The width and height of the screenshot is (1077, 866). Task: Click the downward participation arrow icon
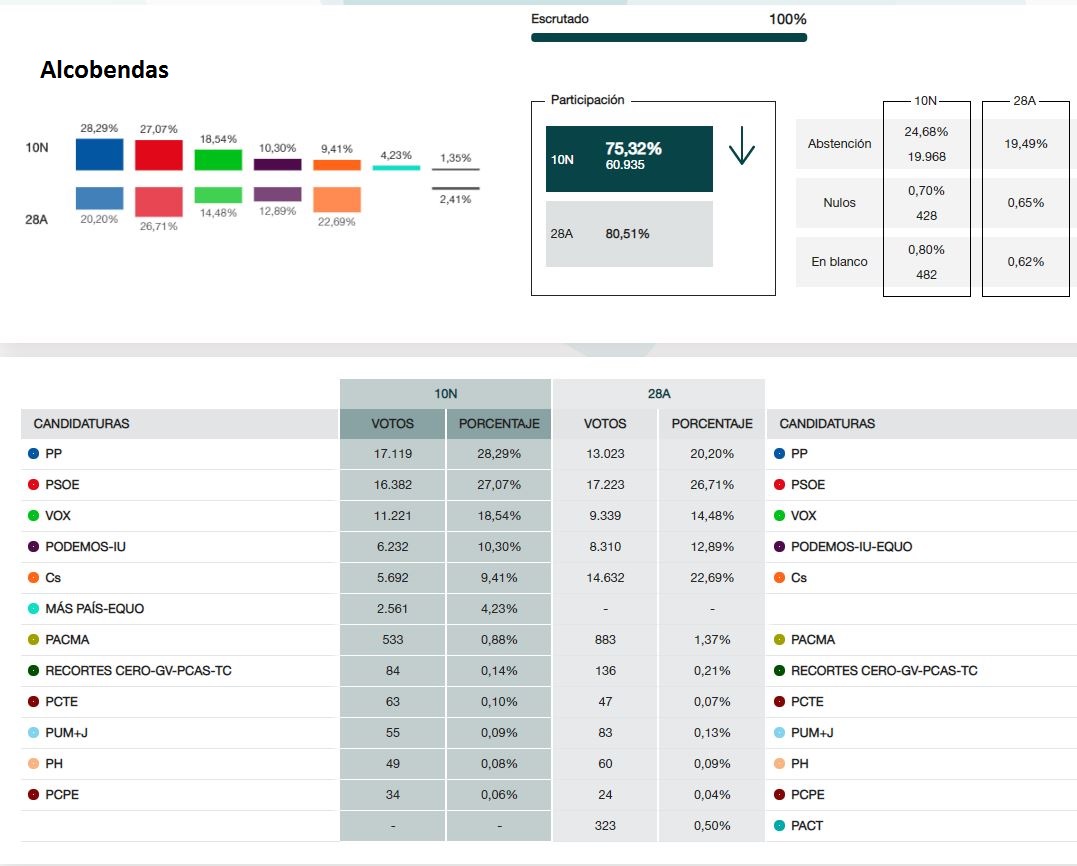coord(742,146)
